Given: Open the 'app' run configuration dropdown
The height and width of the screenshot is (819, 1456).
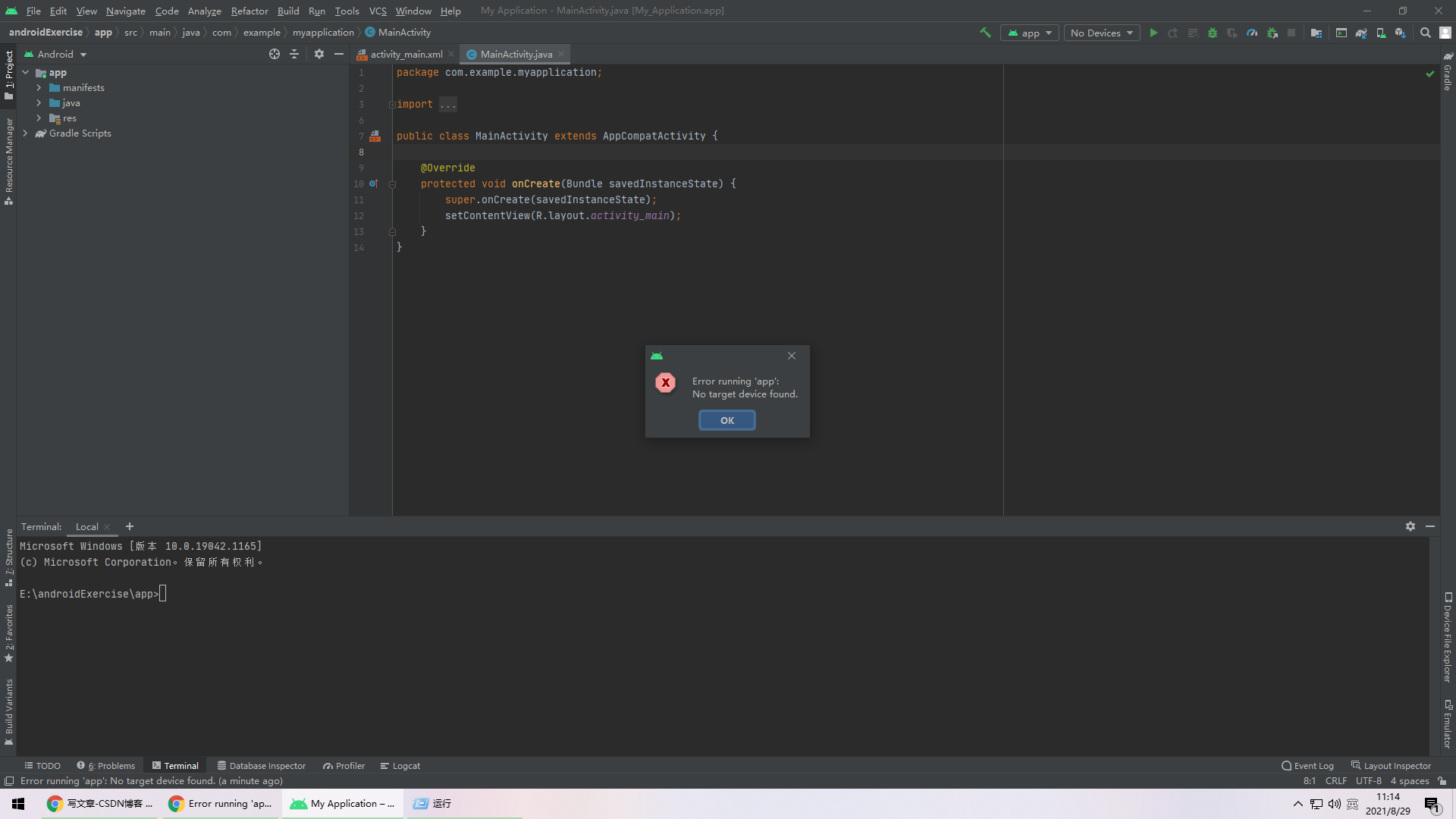Looking at the screenshot, I should (1029, 33).
